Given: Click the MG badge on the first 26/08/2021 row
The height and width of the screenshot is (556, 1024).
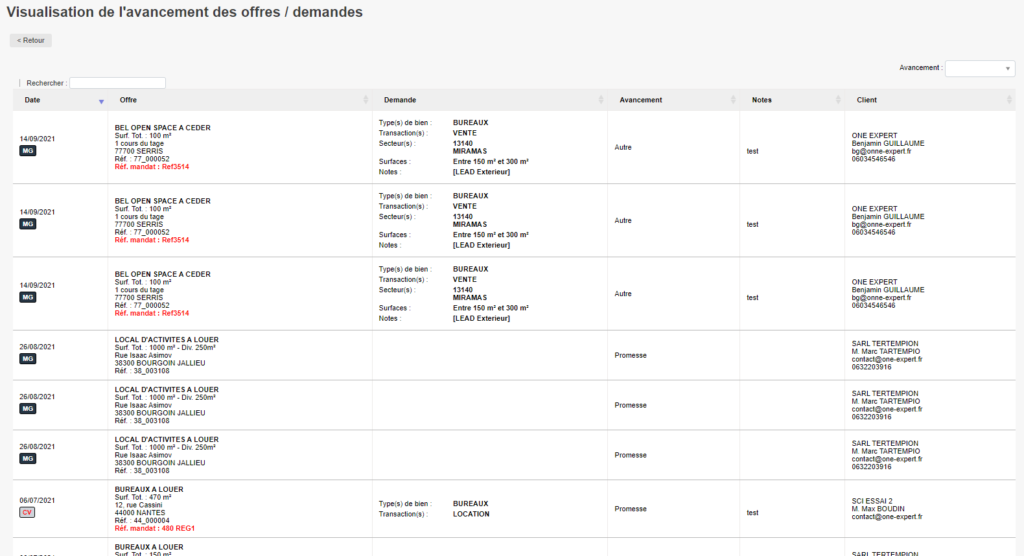Looking at the screenshot, I should point(28,358).
